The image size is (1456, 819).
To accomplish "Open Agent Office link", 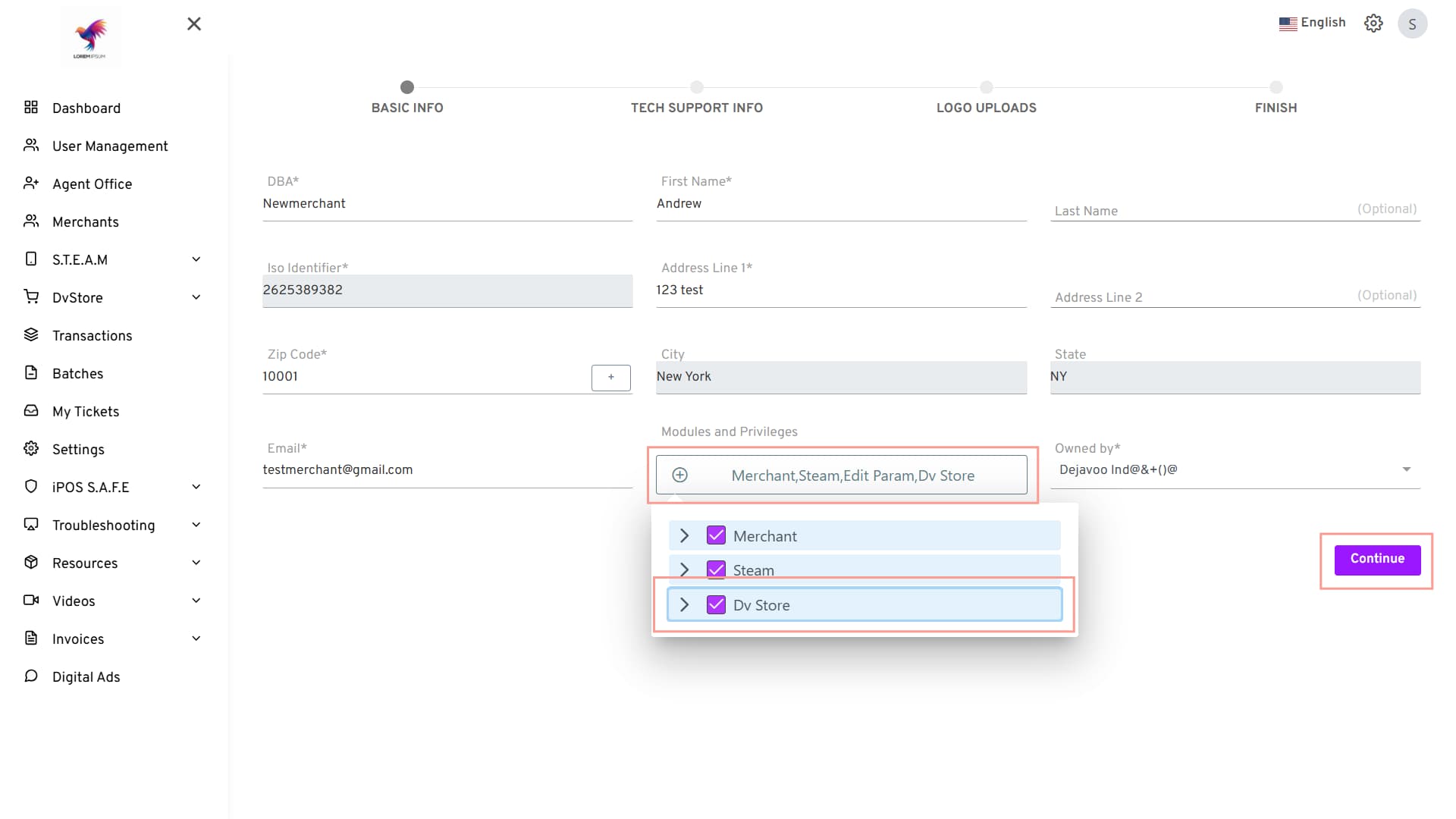I will coord(92,184).
